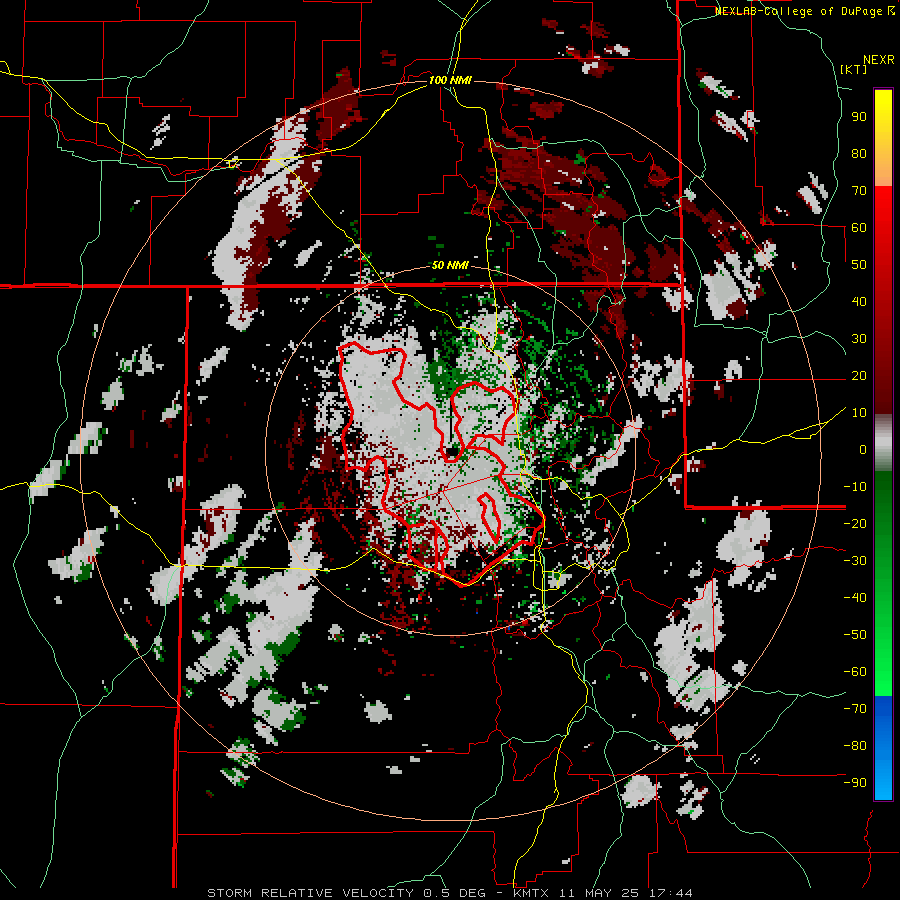Click the 70 value on the velocity scale
This screenshot has height=900, width=900.
859,191
